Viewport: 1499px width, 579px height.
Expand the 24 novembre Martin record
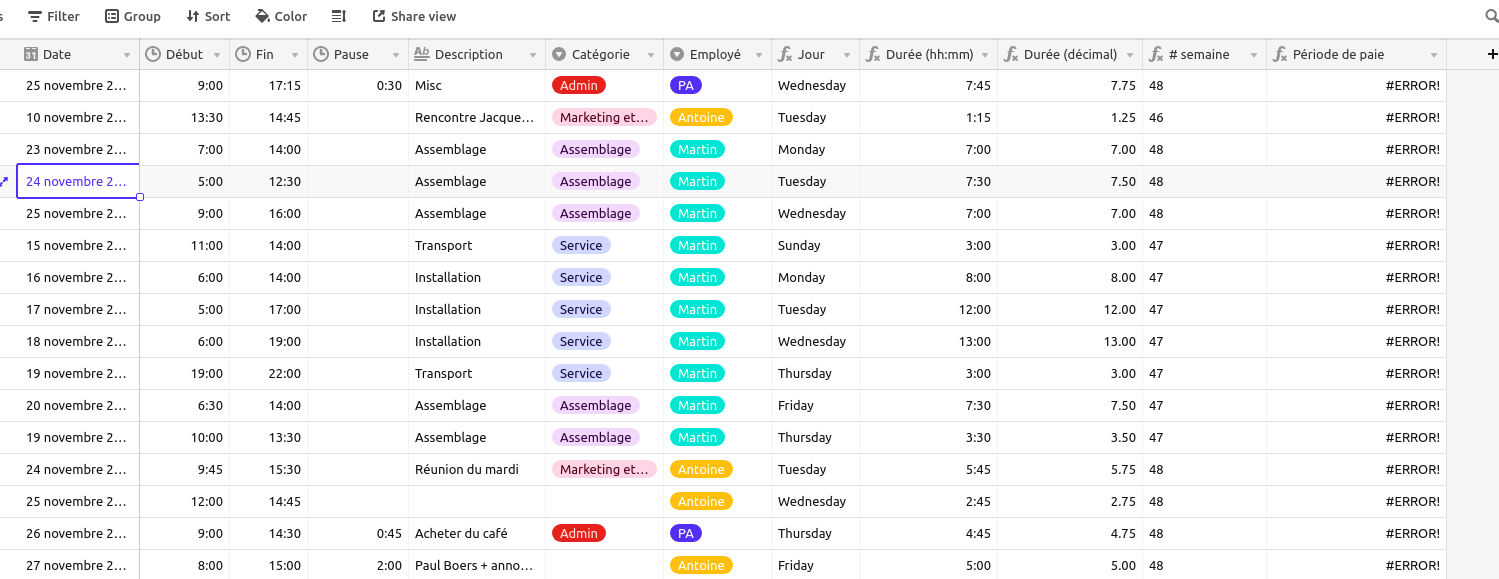5,182
